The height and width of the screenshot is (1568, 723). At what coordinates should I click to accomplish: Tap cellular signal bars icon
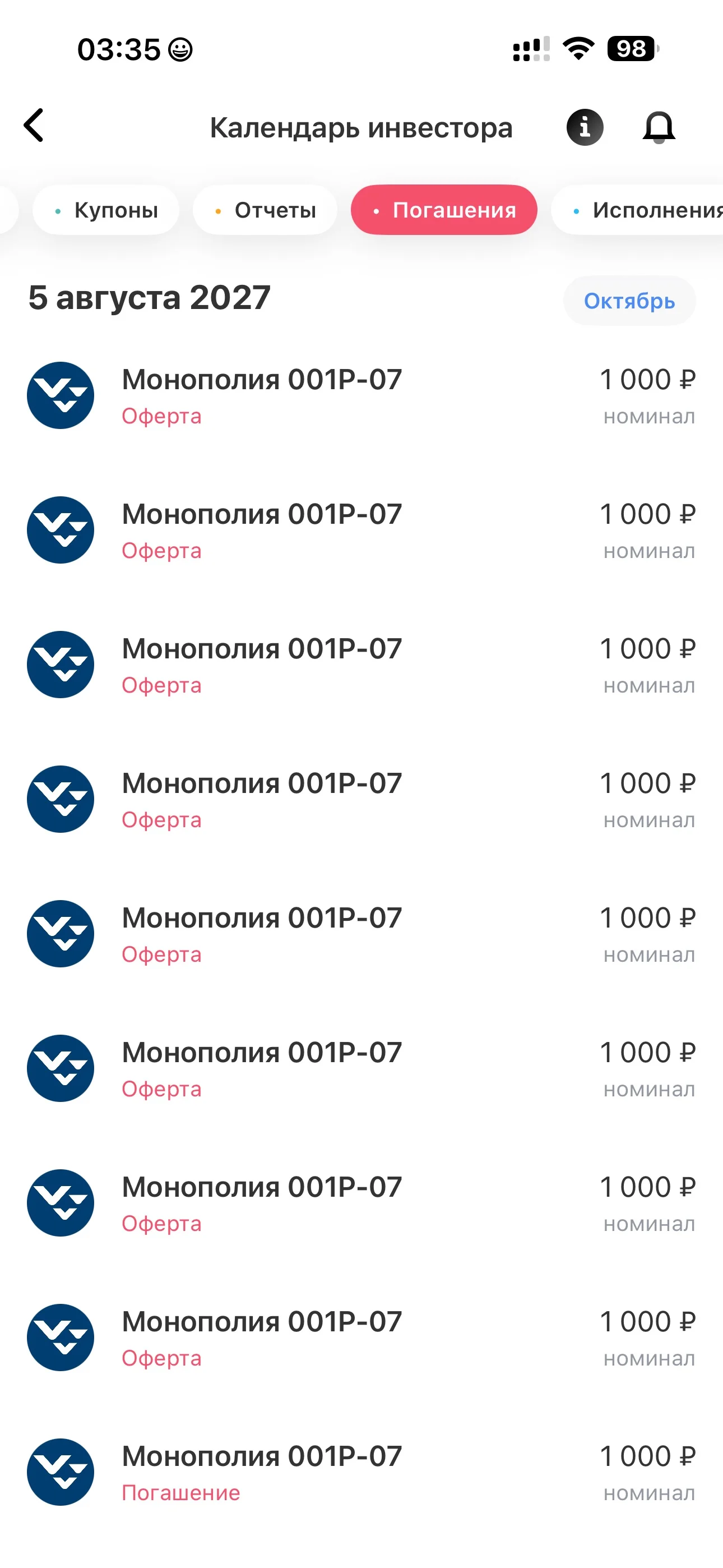[x=531, y=49]
